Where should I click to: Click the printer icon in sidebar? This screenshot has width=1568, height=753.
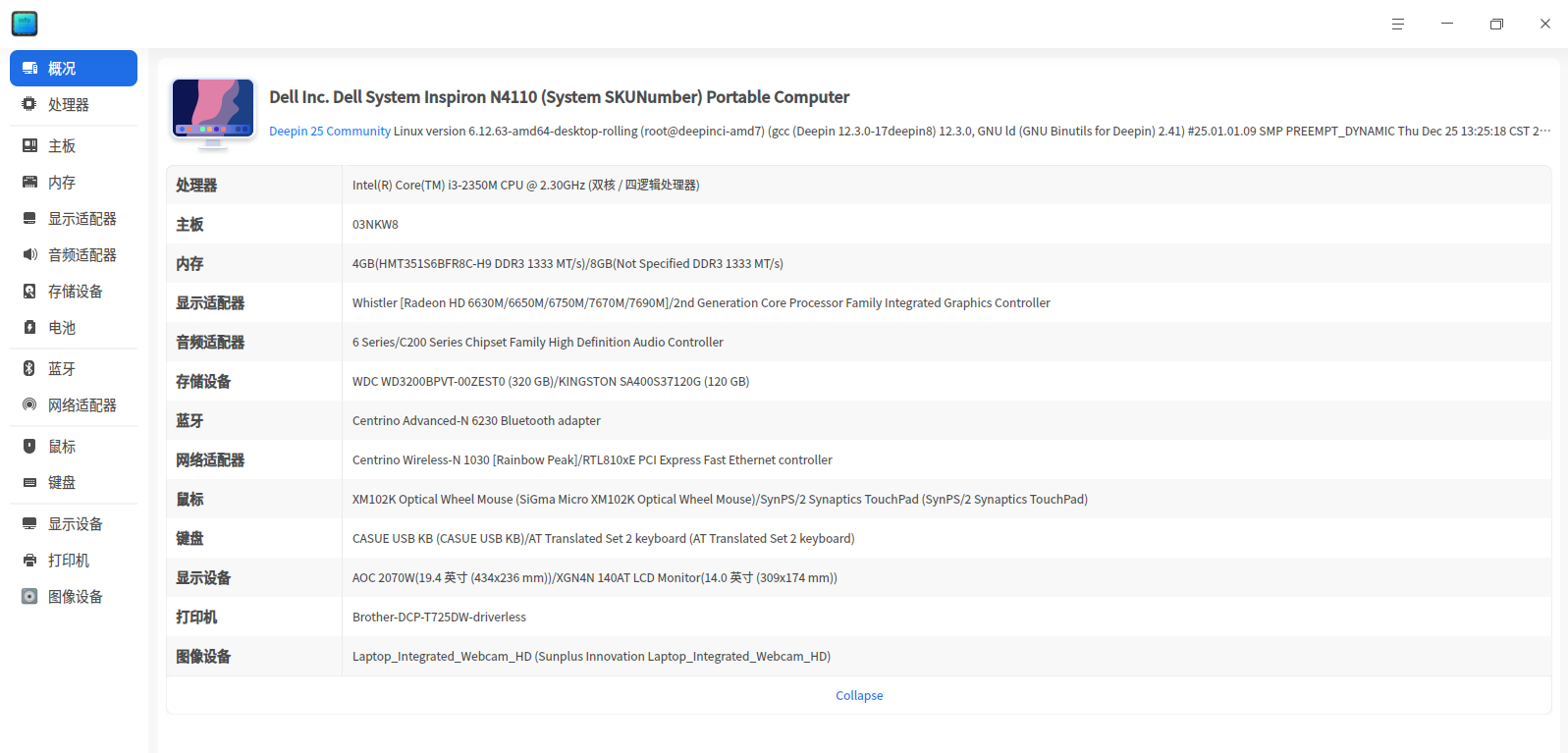(x=29, y=560)
